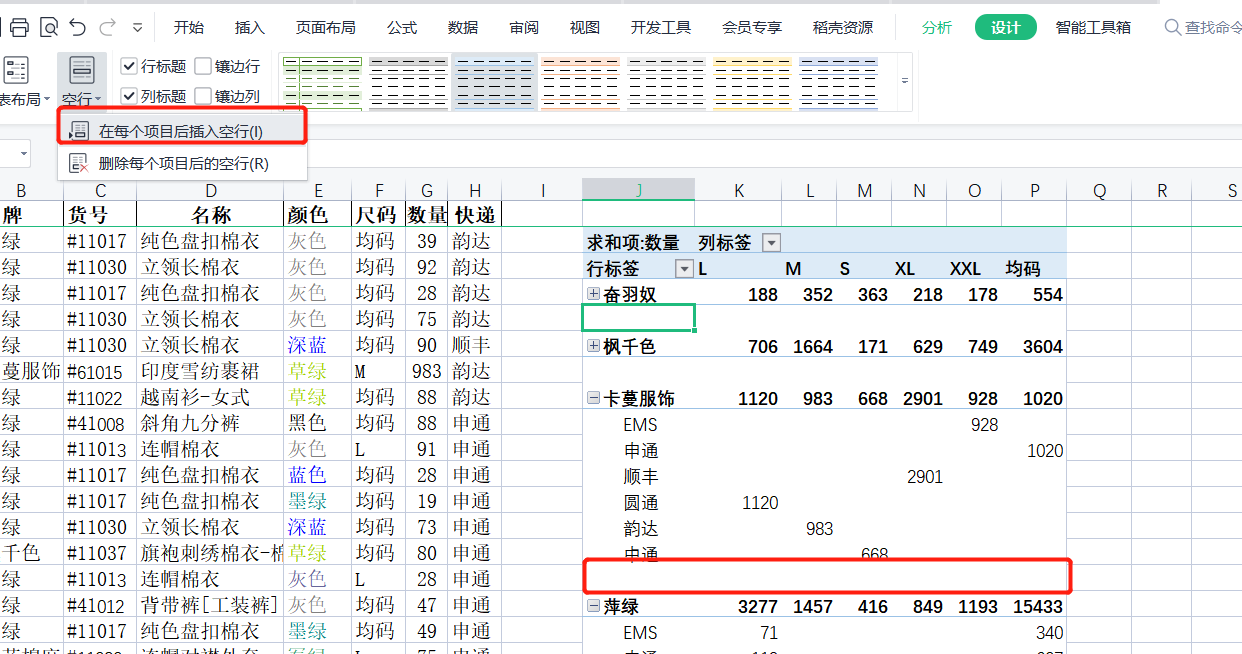Click the 查找命令 search field
The image size is (1242, 654).
tap(1210, 27)
